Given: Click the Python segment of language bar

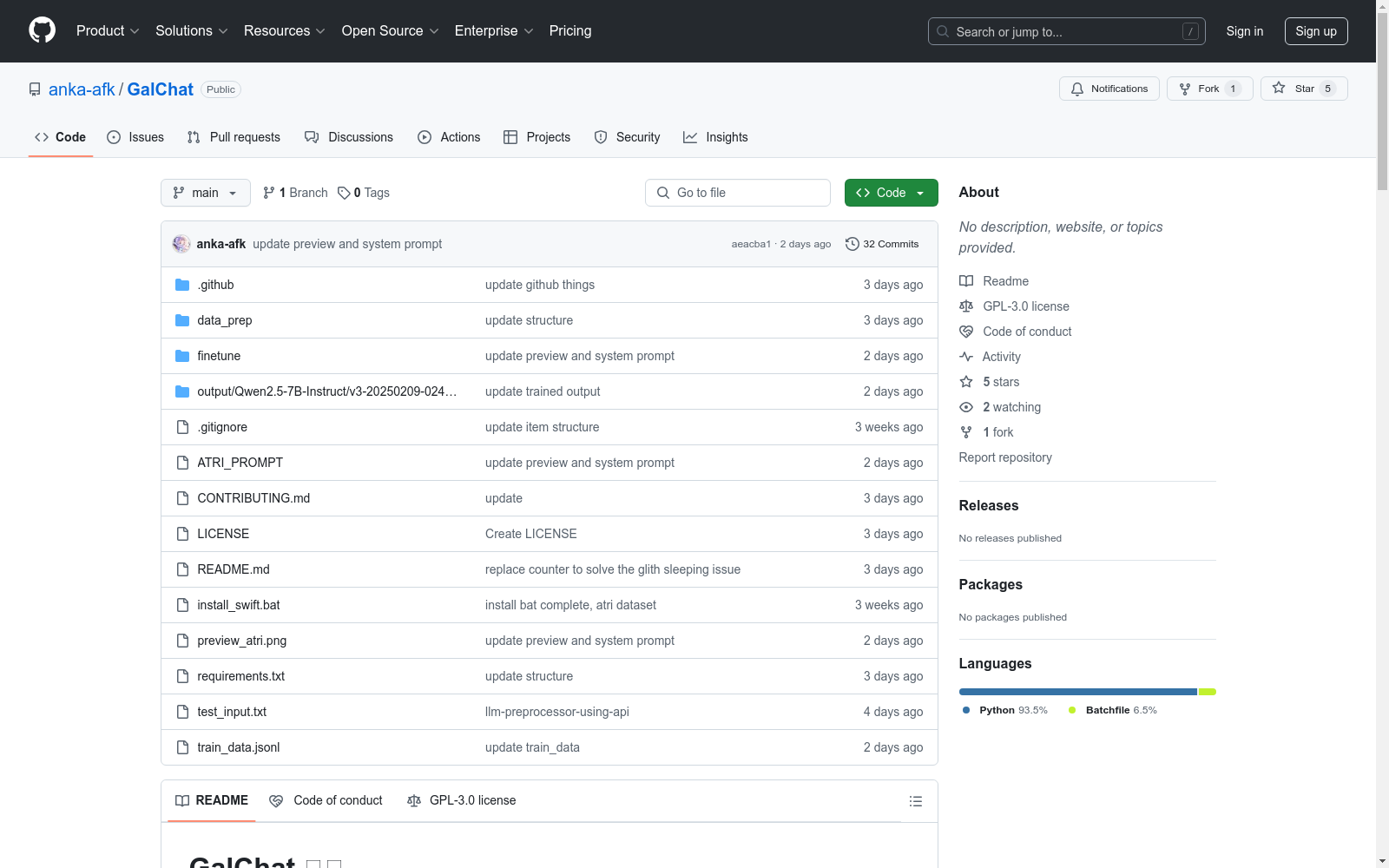Looking at the screenshot, I should [1078, 692].
